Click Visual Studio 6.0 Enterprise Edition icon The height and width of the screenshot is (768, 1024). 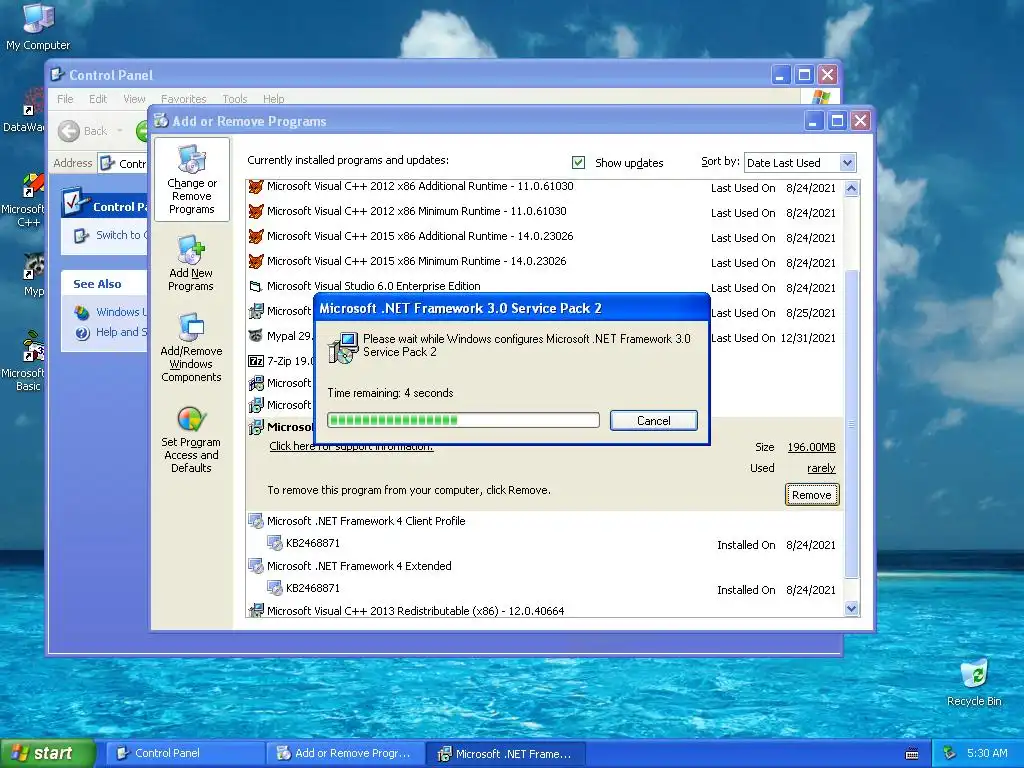pos(256,286)
